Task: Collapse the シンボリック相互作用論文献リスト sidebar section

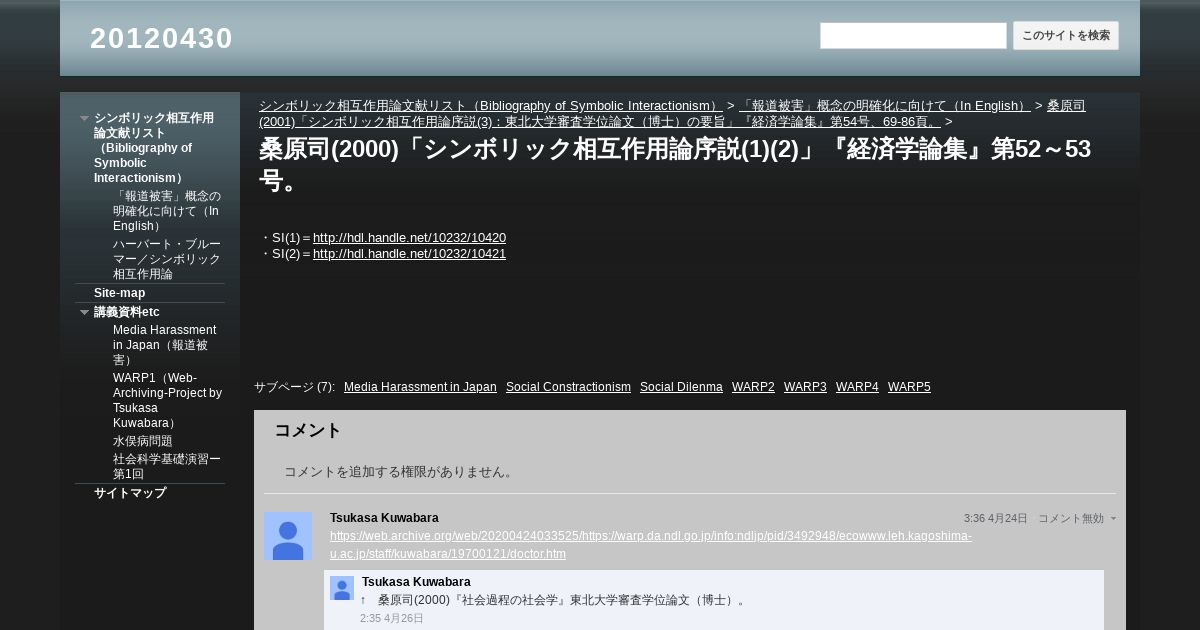Action: (x=85, y=119)
